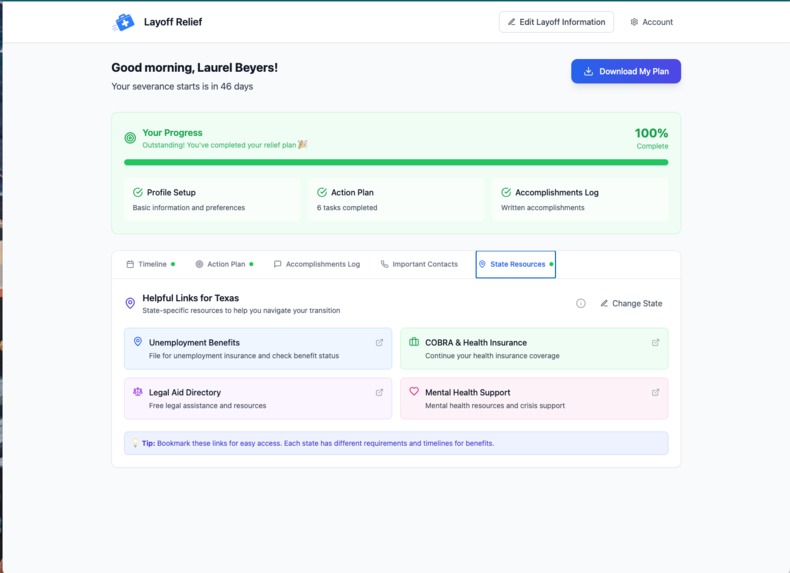Open external link icon on Unemployment Benefits
Screen dimensions: 790x573
click(379, 343)
